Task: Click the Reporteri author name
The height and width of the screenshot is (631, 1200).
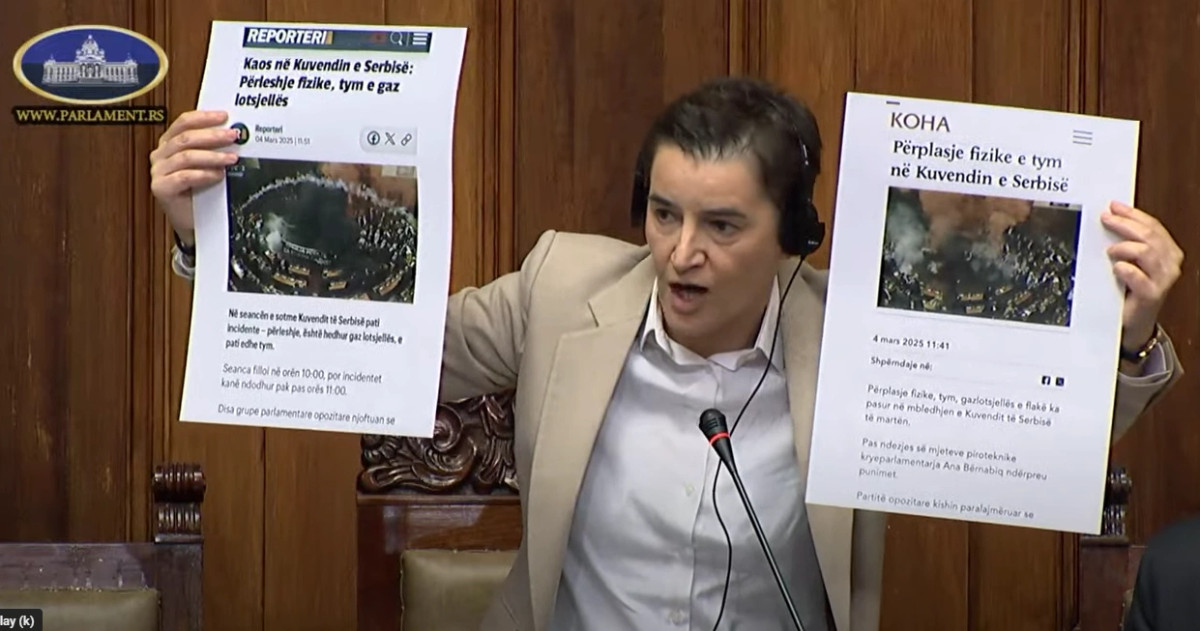Action: [269, 129]
